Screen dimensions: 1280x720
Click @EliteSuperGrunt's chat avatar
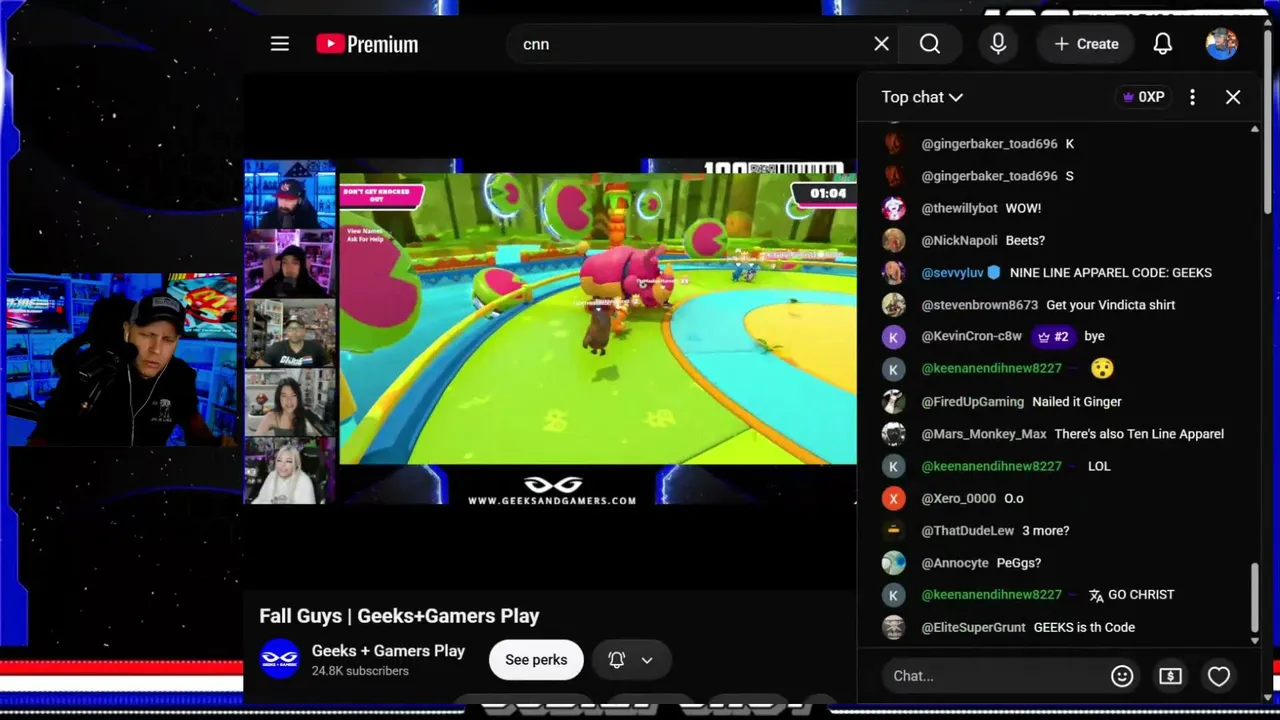click(x=893, y=627)
